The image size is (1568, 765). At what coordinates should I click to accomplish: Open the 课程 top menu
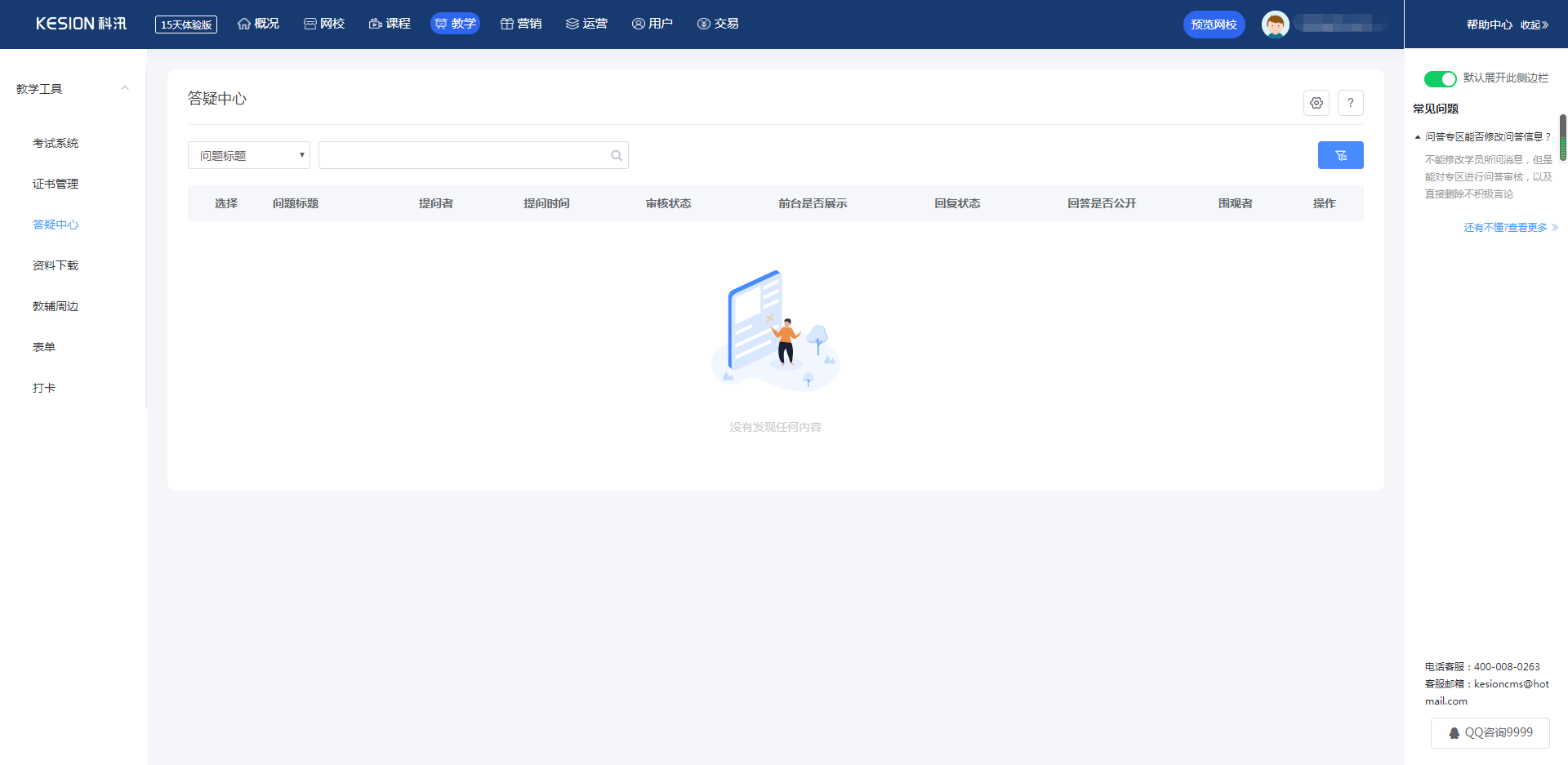[x=390, y=24]
